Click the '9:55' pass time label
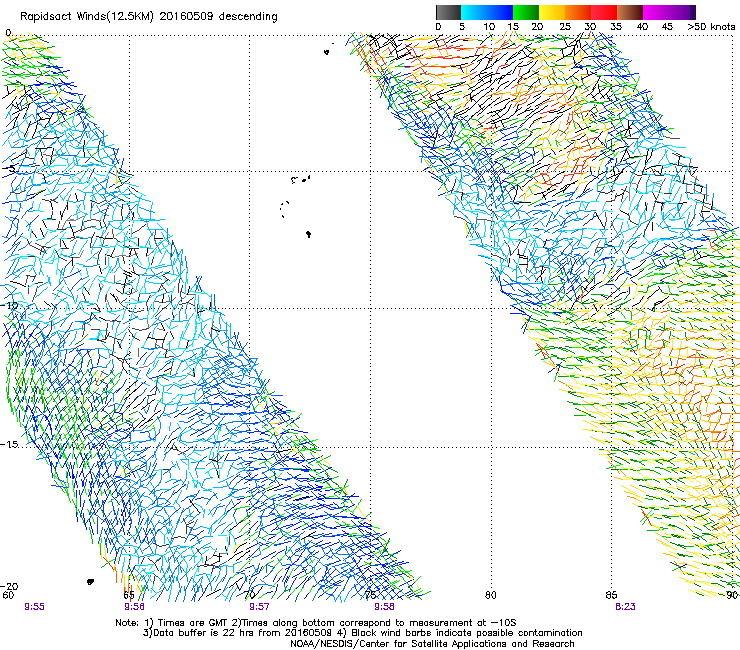 (x=34, y=607)
